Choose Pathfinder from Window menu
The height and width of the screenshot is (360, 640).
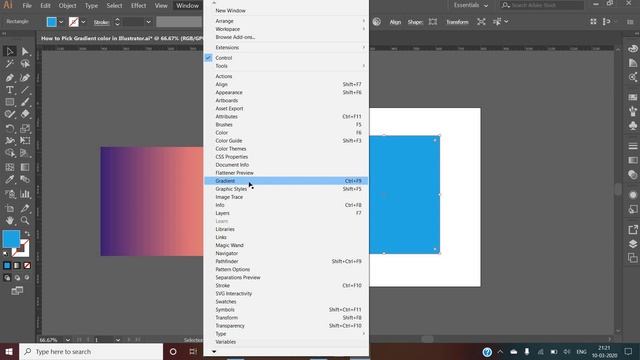click(x=286, y=261)
